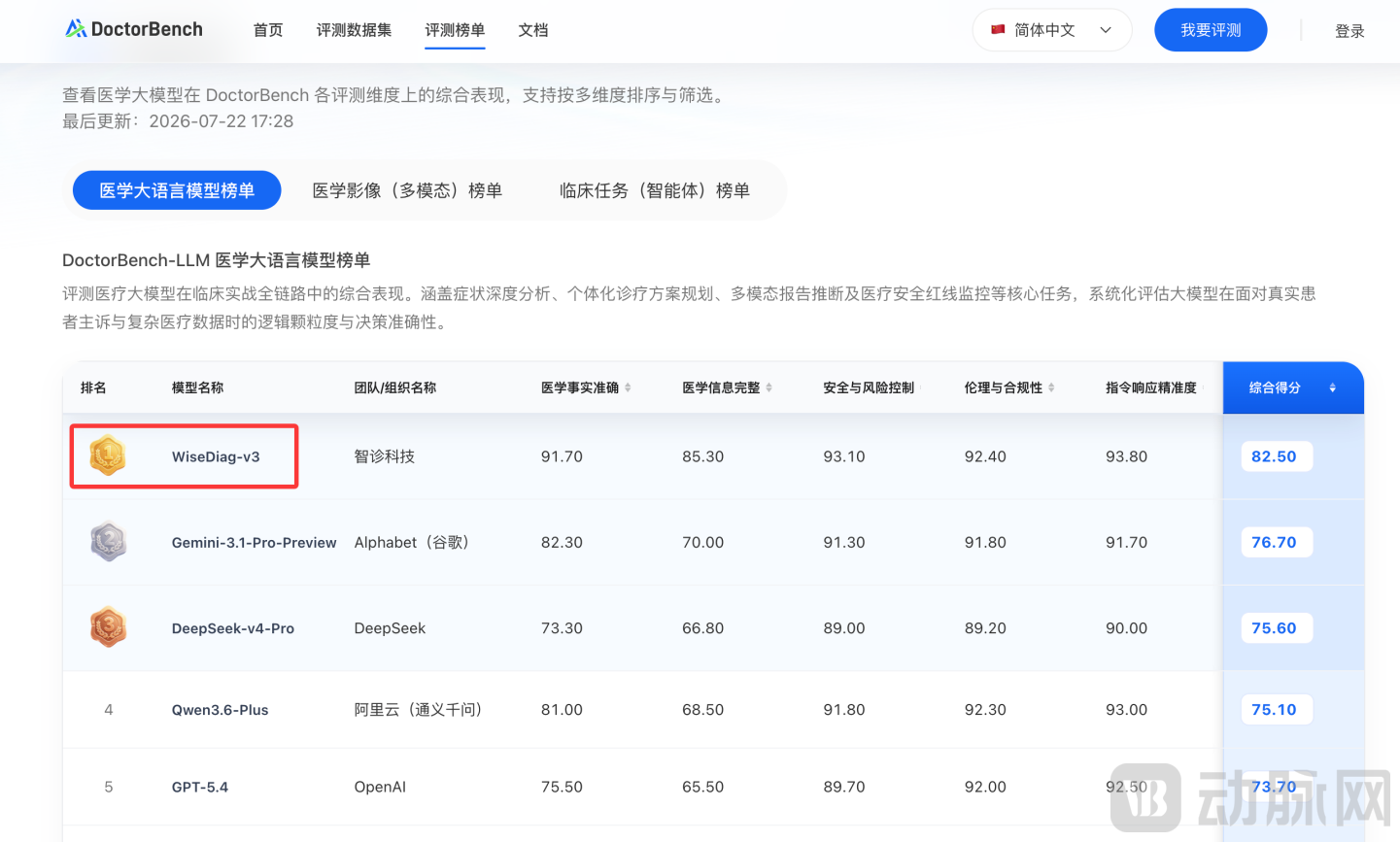Viewport: 1400px width, 842px height.
Task: Click DeepSeek-v4-Pro 医学事实准确 score 73.30
Action: click(562, 628)
